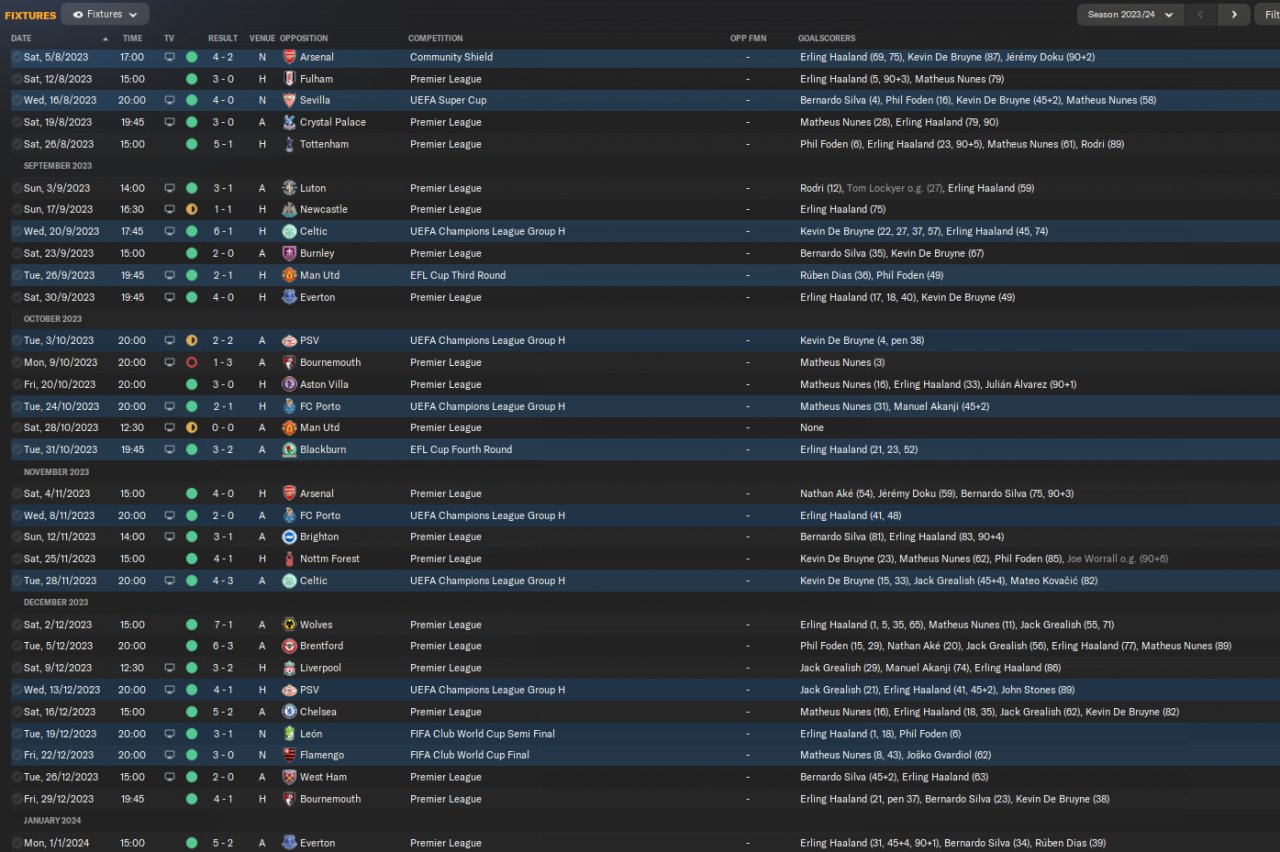Open the UEFA Super Cup competition link

(448, 100)
